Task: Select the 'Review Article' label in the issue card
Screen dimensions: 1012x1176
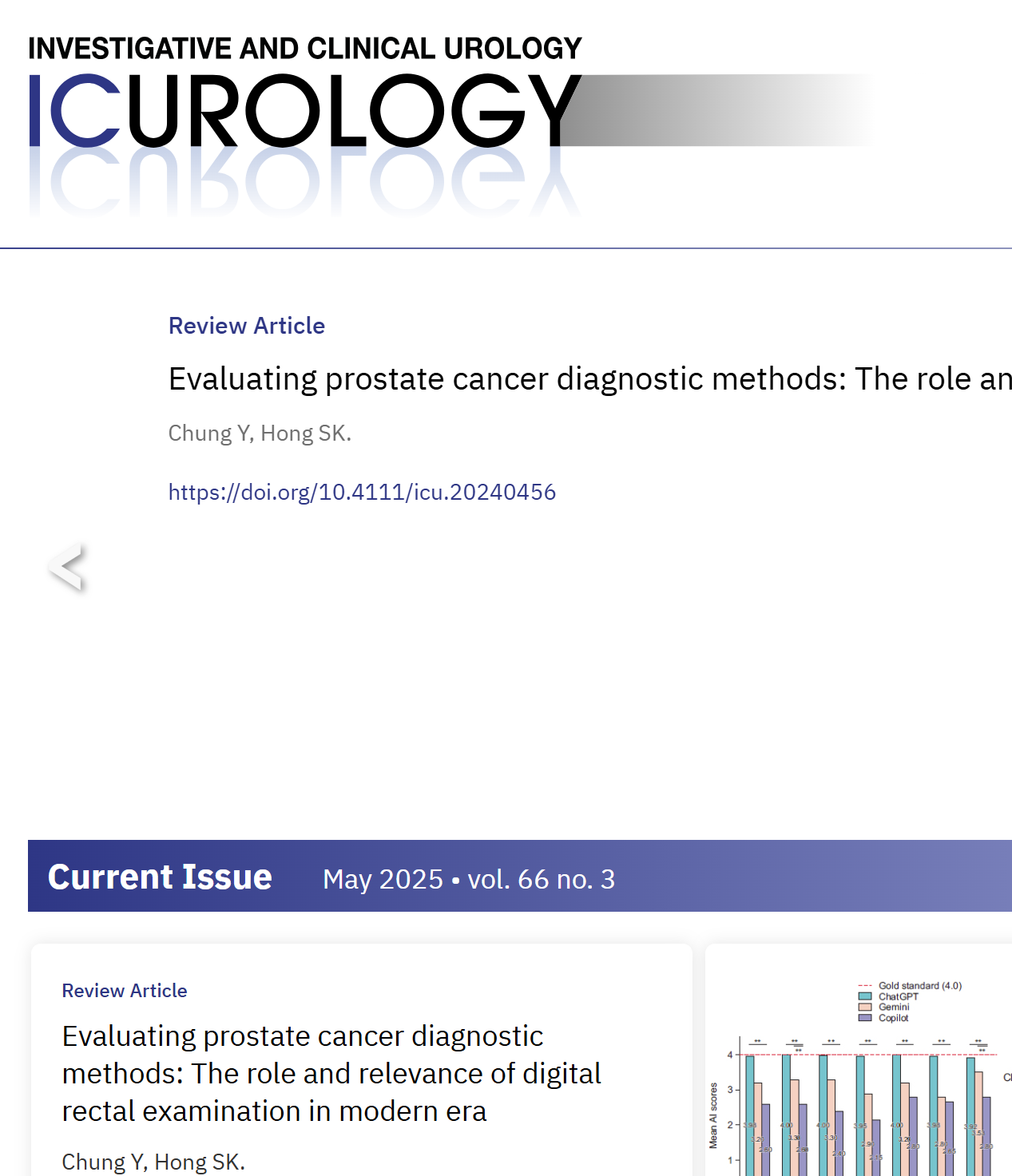Action: pyautogui.click(x=125, y=991)
